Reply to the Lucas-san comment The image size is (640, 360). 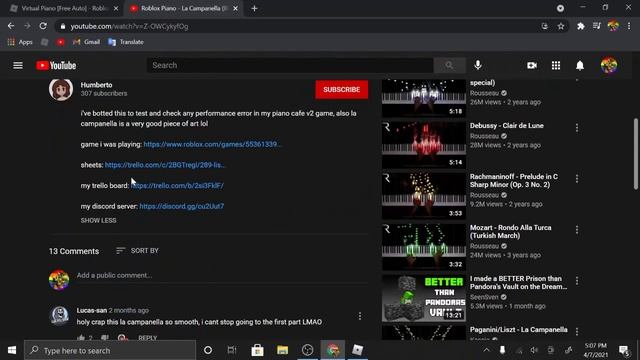148,338
